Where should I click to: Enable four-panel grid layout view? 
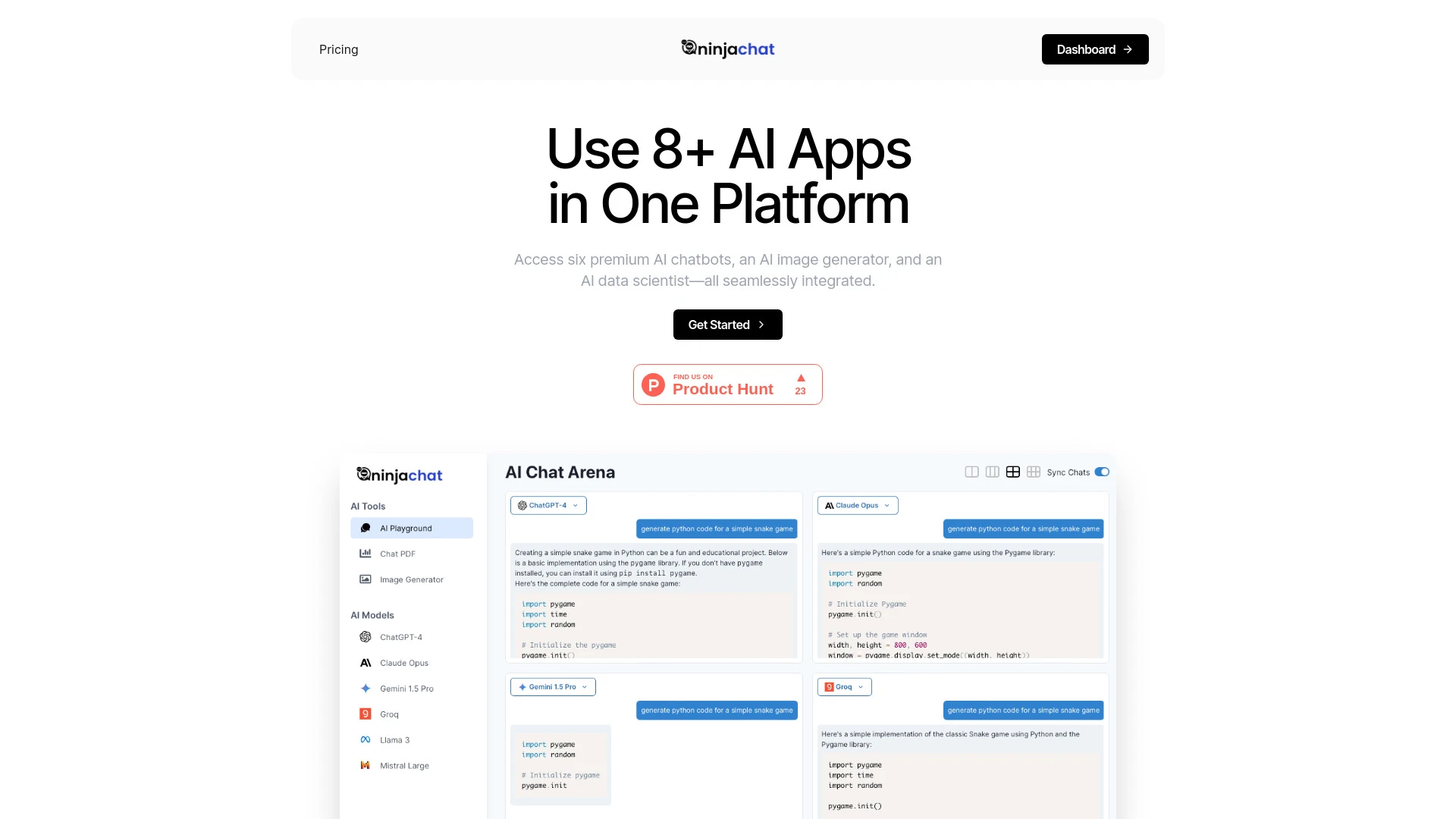1013,471
